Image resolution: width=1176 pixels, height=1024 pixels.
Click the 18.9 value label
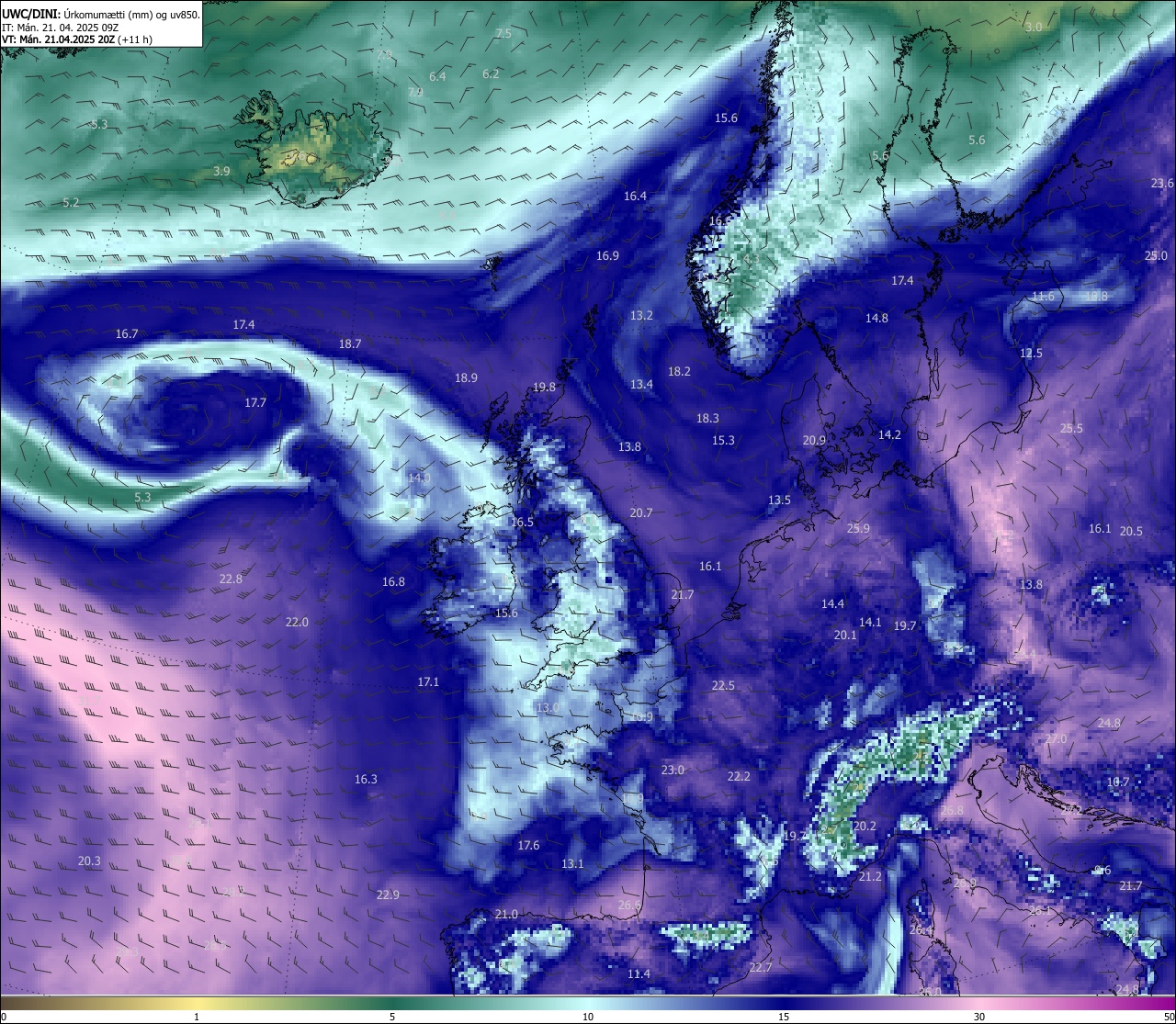click(x=466, y=377)
